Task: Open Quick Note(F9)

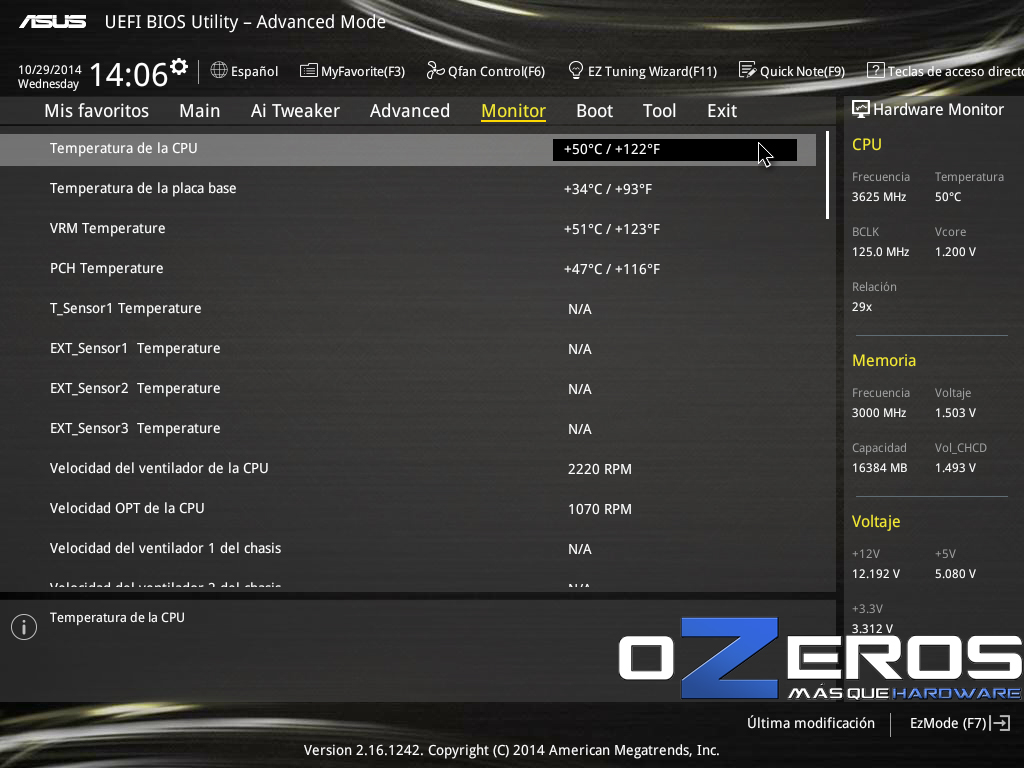Action: [x=792, y=71]
